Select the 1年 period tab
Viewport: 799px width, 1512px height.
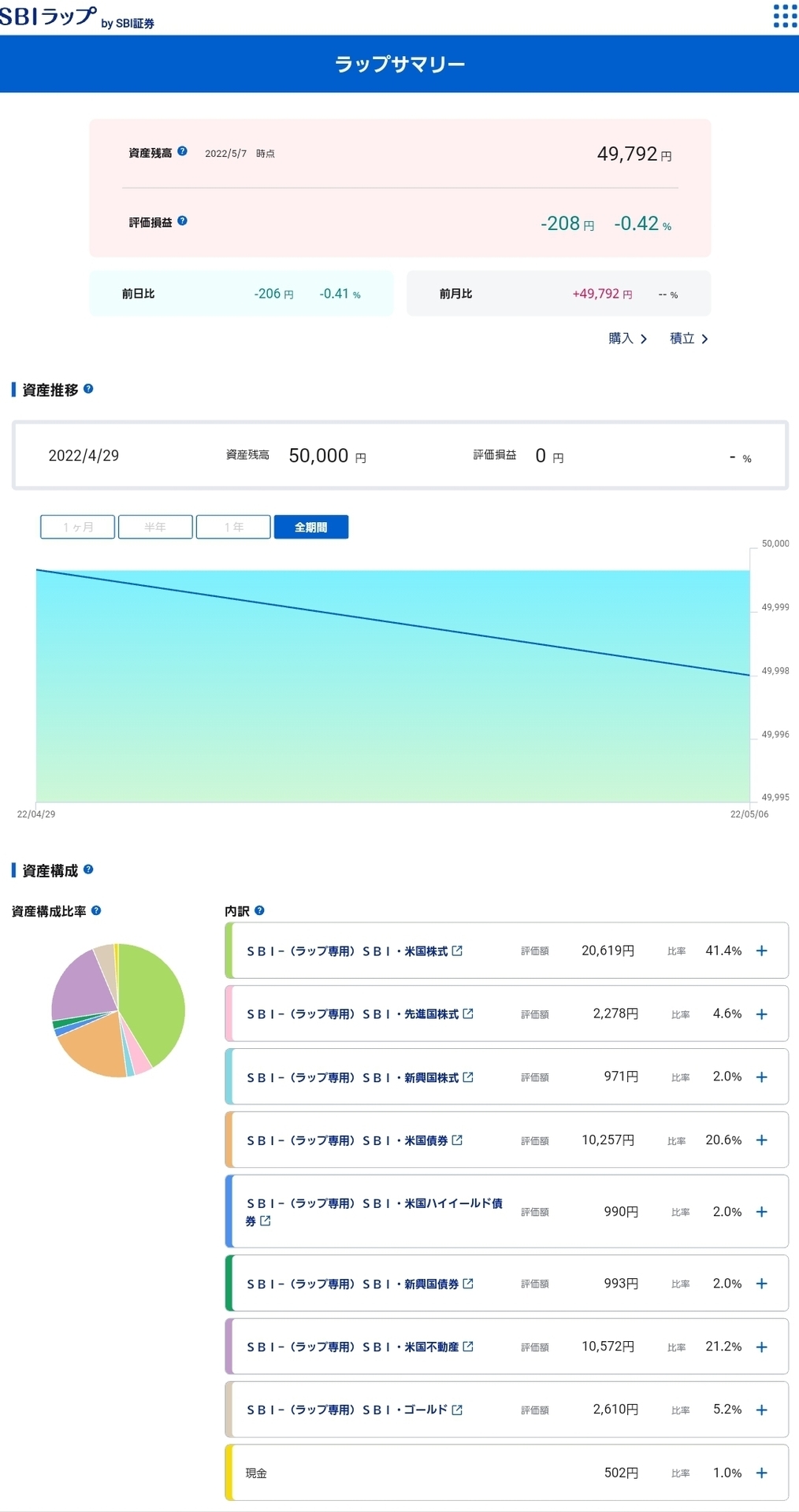233,527
